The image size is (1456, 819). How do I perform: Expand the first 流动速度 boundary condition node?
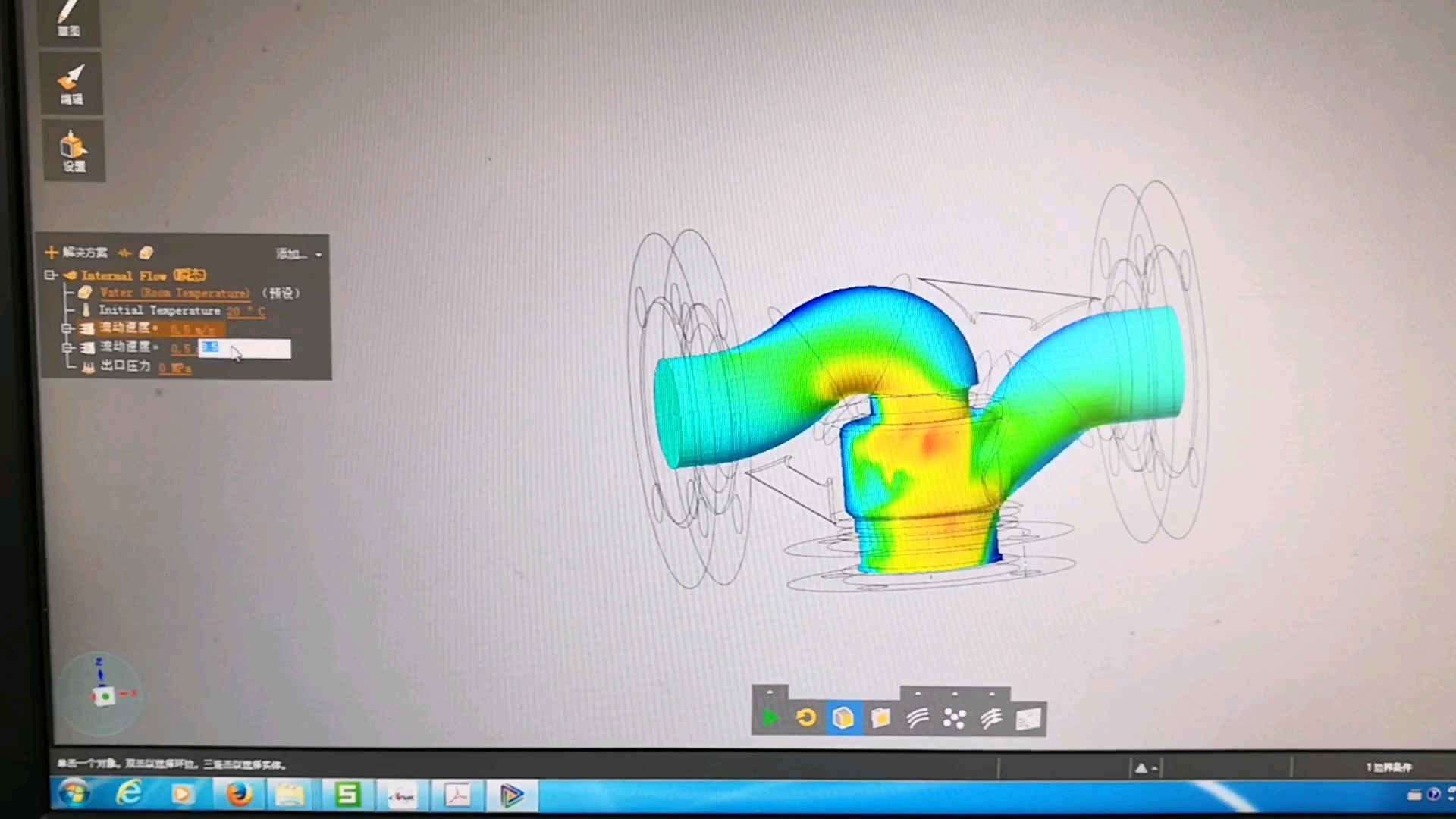(x=67, y=328)
